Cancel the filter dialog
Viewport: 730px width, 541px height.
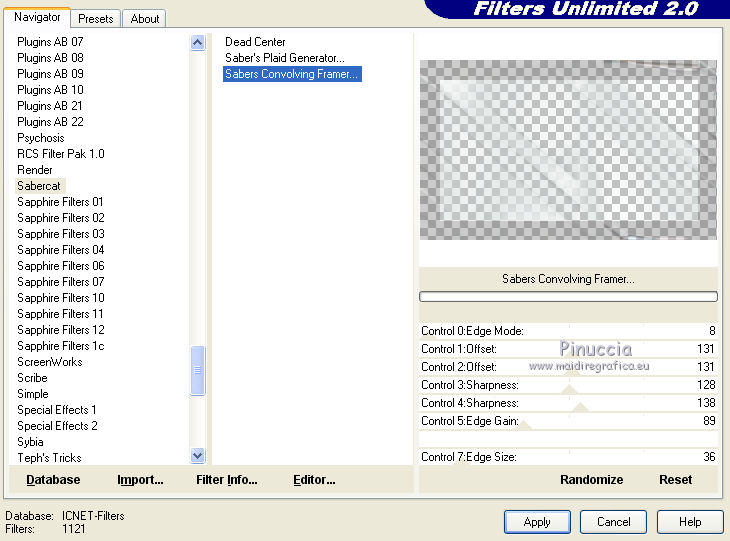614,522
